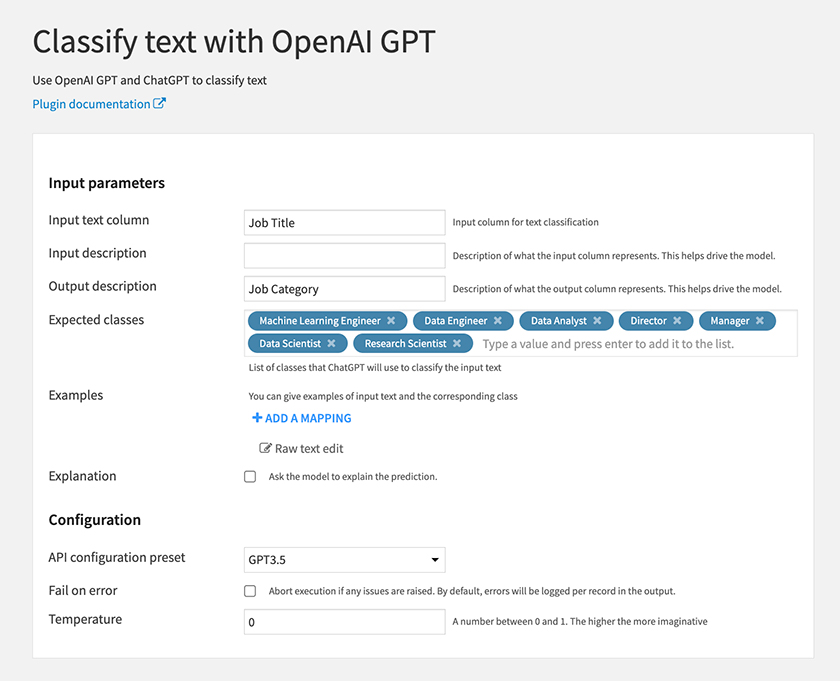Image resolution: width=840 pixels, height=681 pixels.
Task: Delete the Data Scientist class tag
Action: (x=332, y=343)
